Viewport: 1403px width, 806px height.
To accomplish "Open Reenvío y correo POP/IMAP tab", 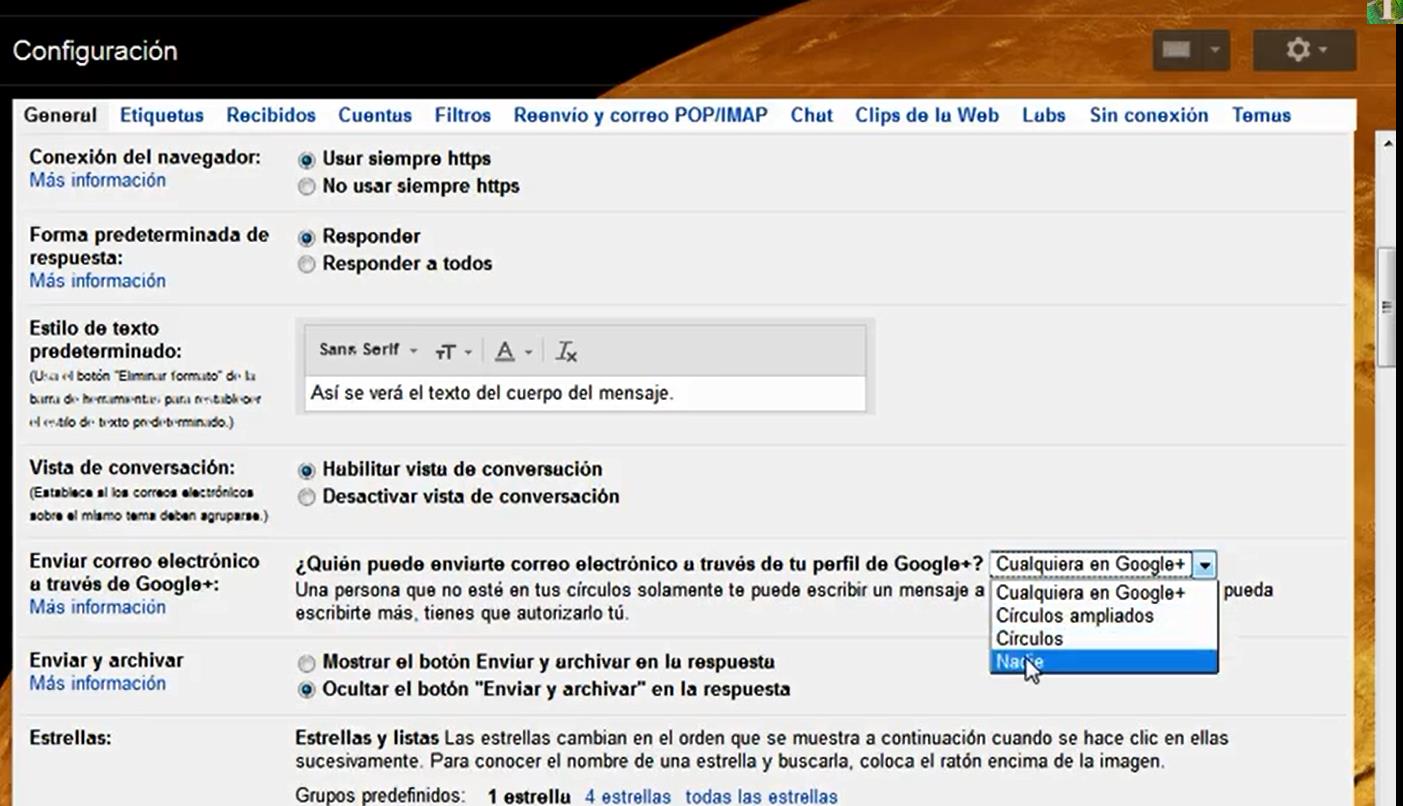I will tap(641, 115).
